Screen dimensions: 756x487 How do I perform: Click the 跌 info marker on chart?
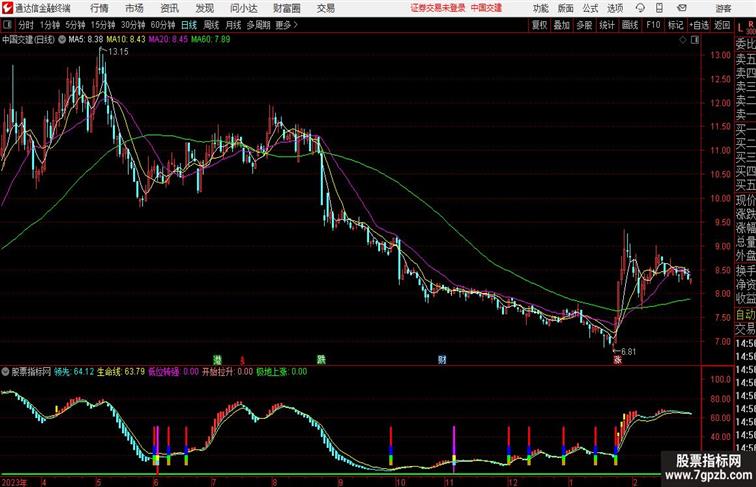point(321,360)
